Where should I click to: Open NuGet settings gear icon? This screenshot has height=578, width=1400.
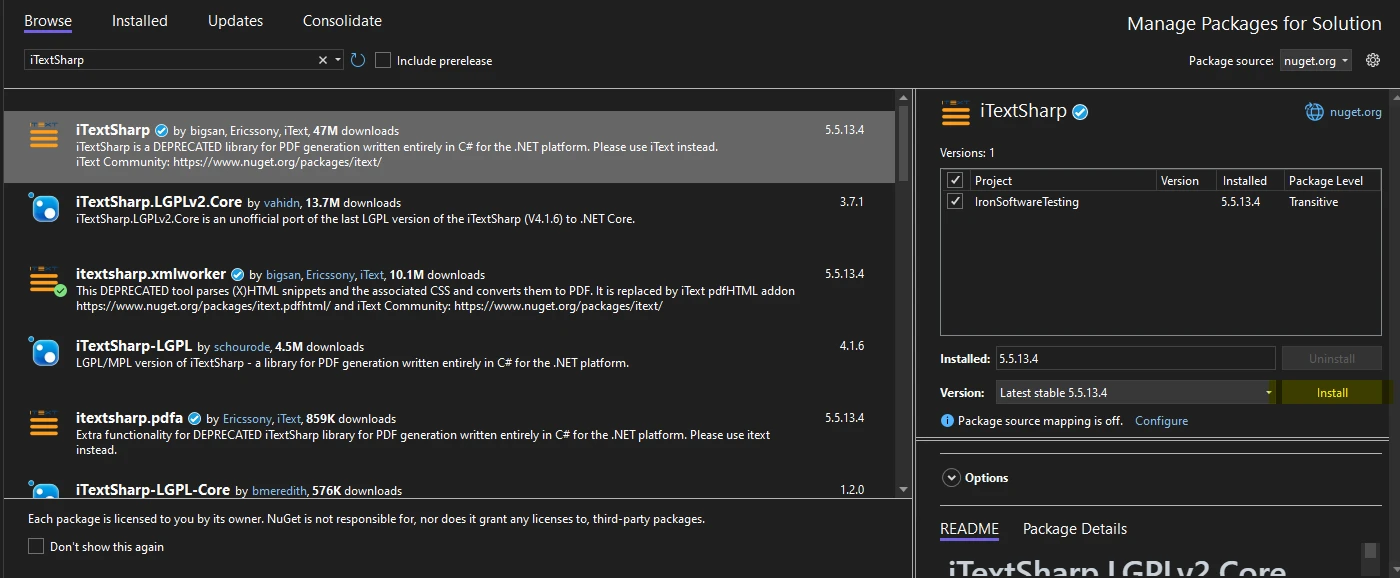pyautogui.click(x=1373, y=60)
